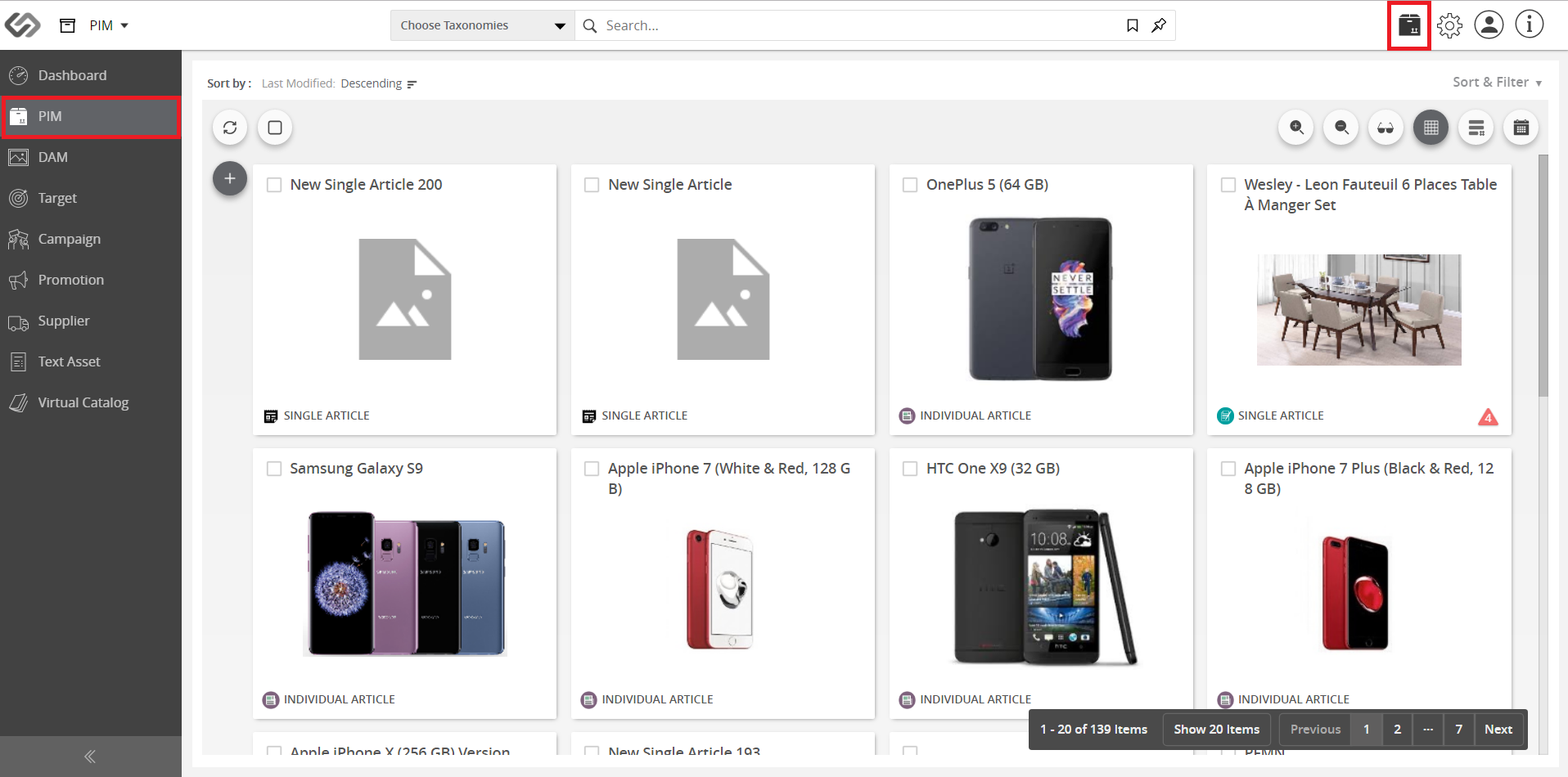
Task: Click the refresh list button
Action: (230, 128)
